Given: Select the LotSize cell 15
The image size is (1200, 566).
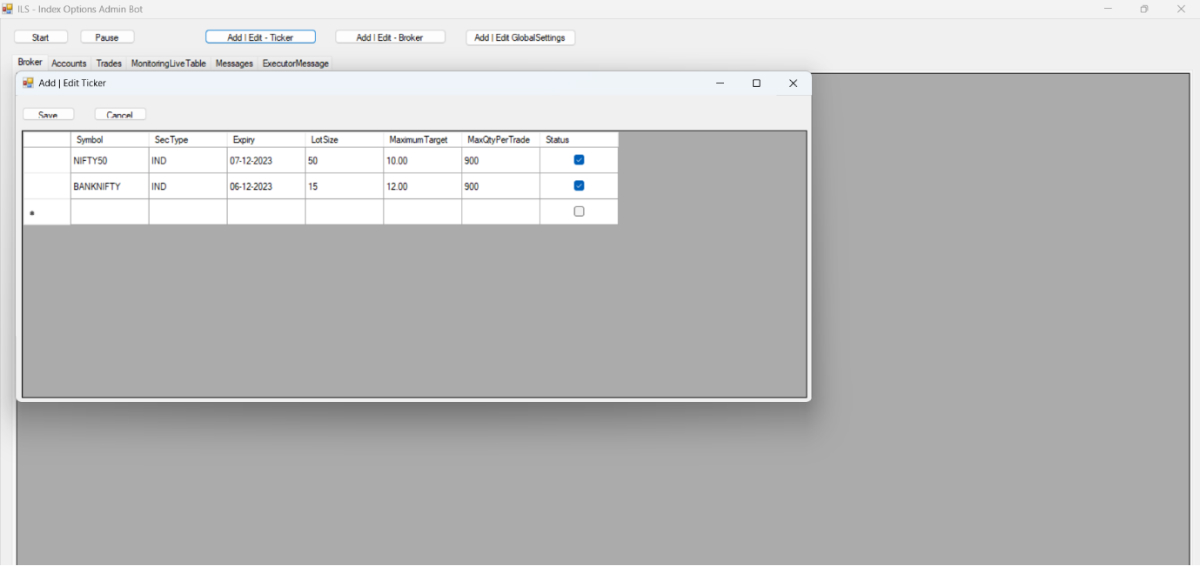Looking at the screenshot, I should coord(344,186).
